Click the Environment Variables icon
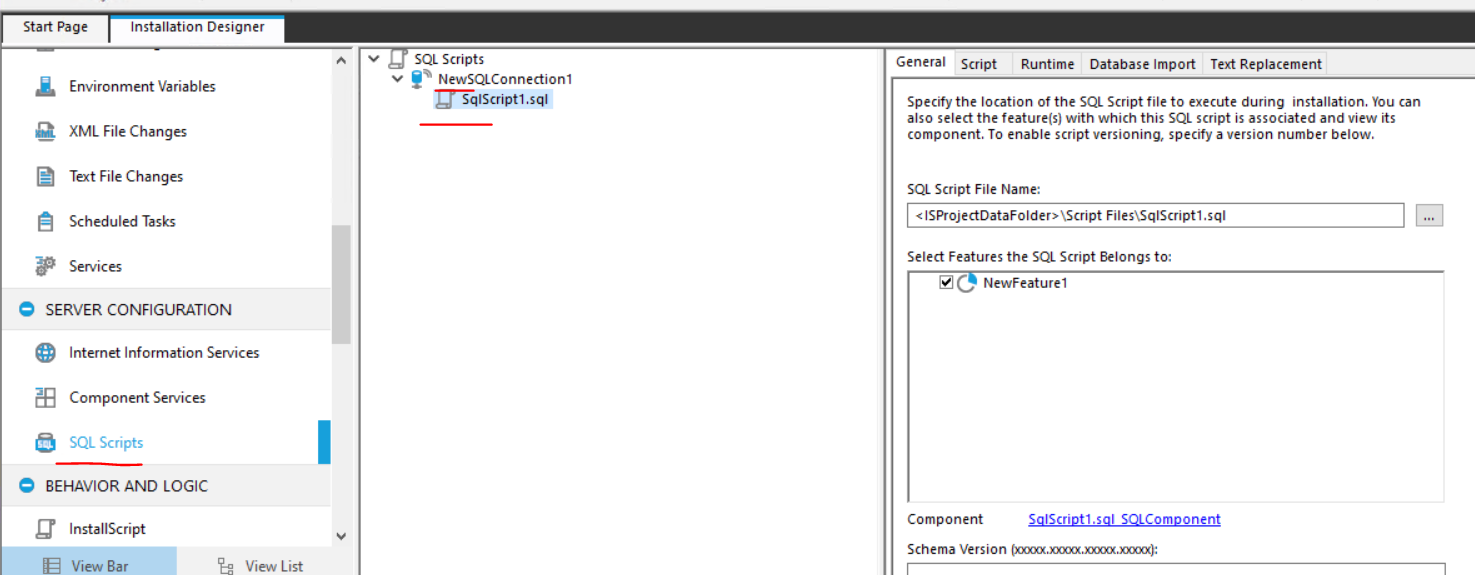Screen dimensions: 1475x575 click(45, 87)
